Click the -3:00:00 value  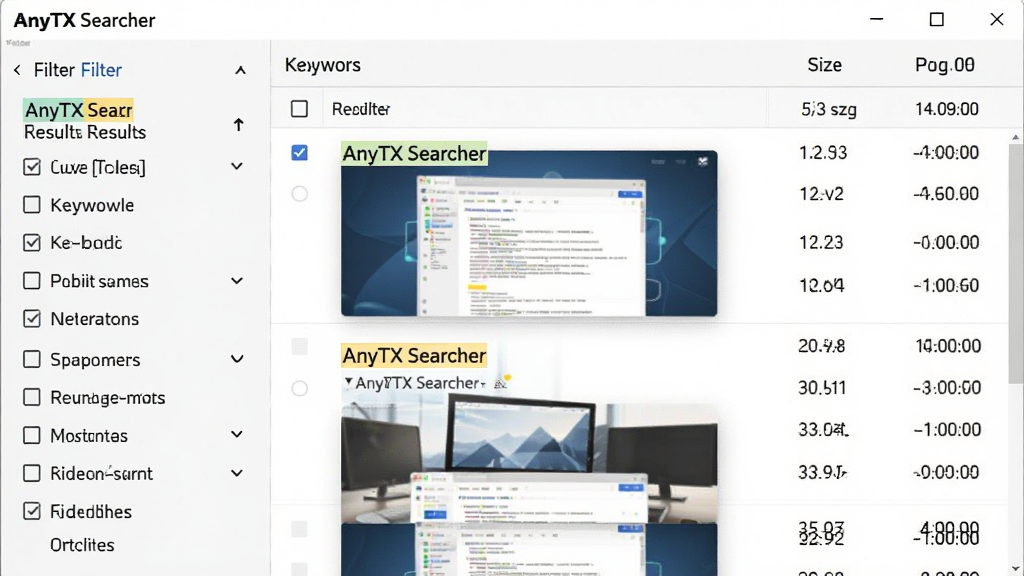pos(947,388)
